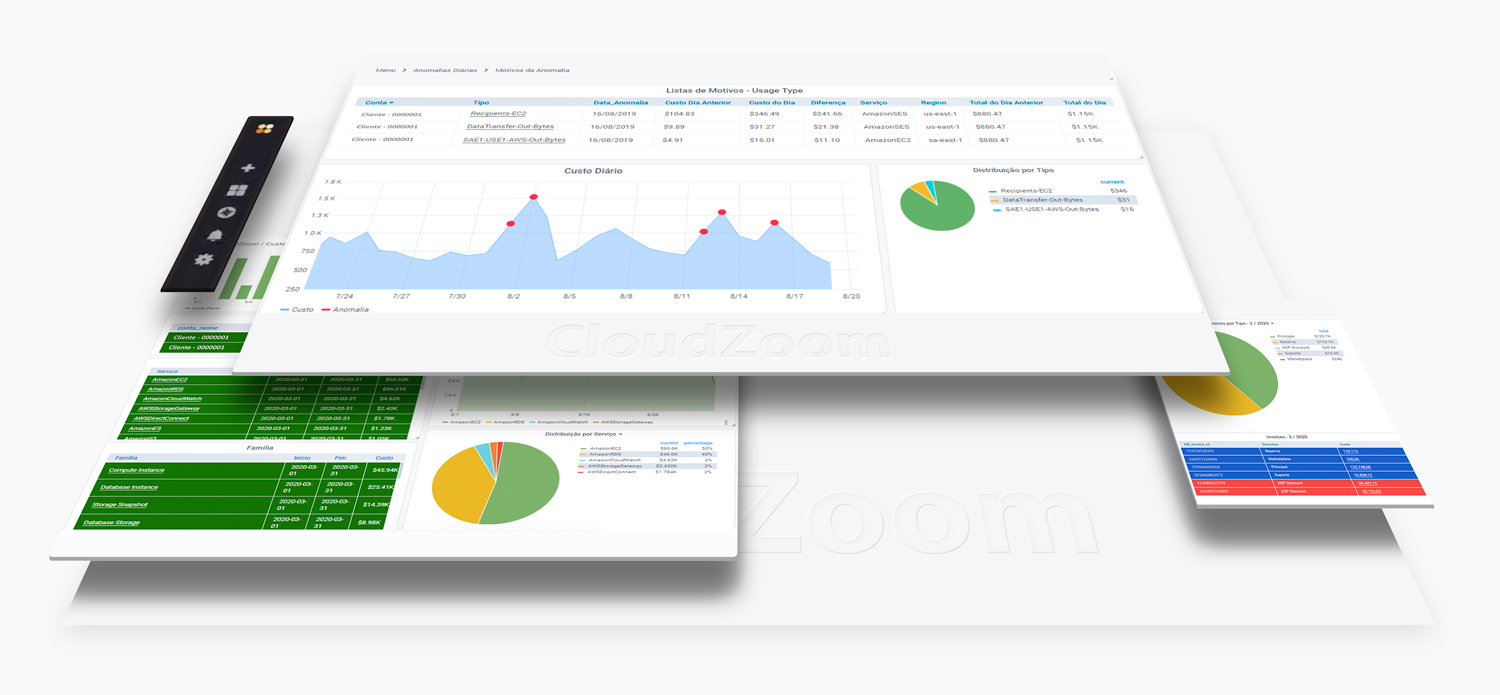Toggle DataTransfer-Out-Bytes in the pie legend
This screenshot has height=695, width=1500.
tap(1036, 200)
